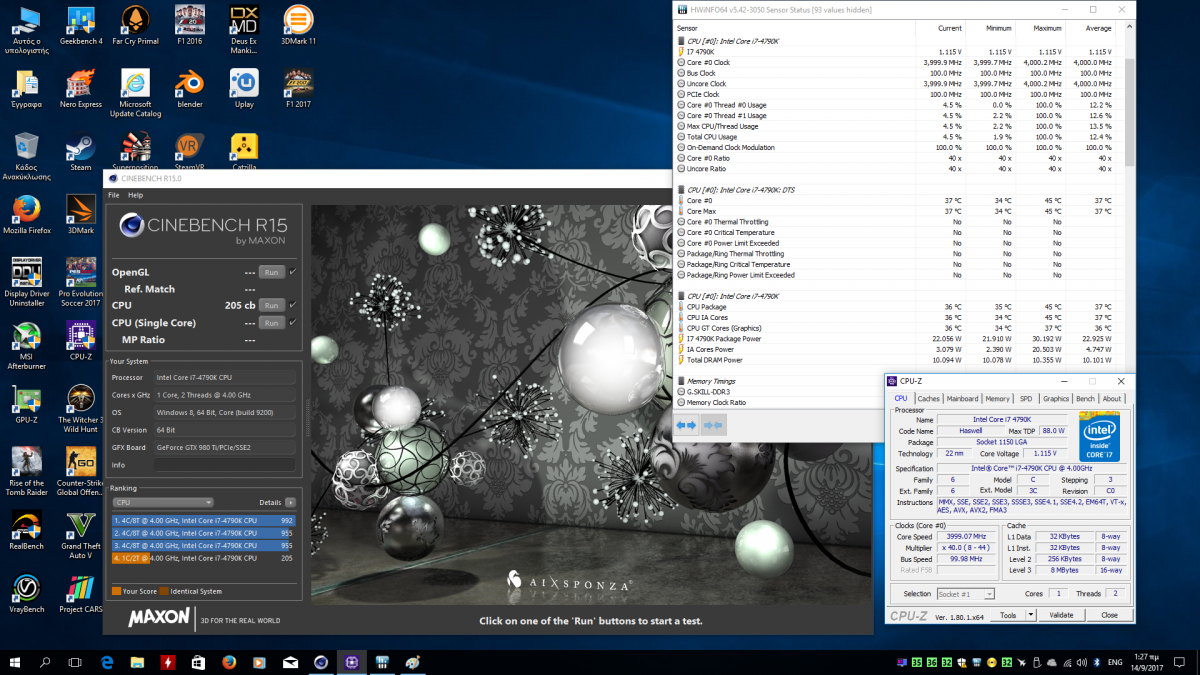
Task: Switch to the Mainboard tab in CPU-Z
Action: (963, 398)
